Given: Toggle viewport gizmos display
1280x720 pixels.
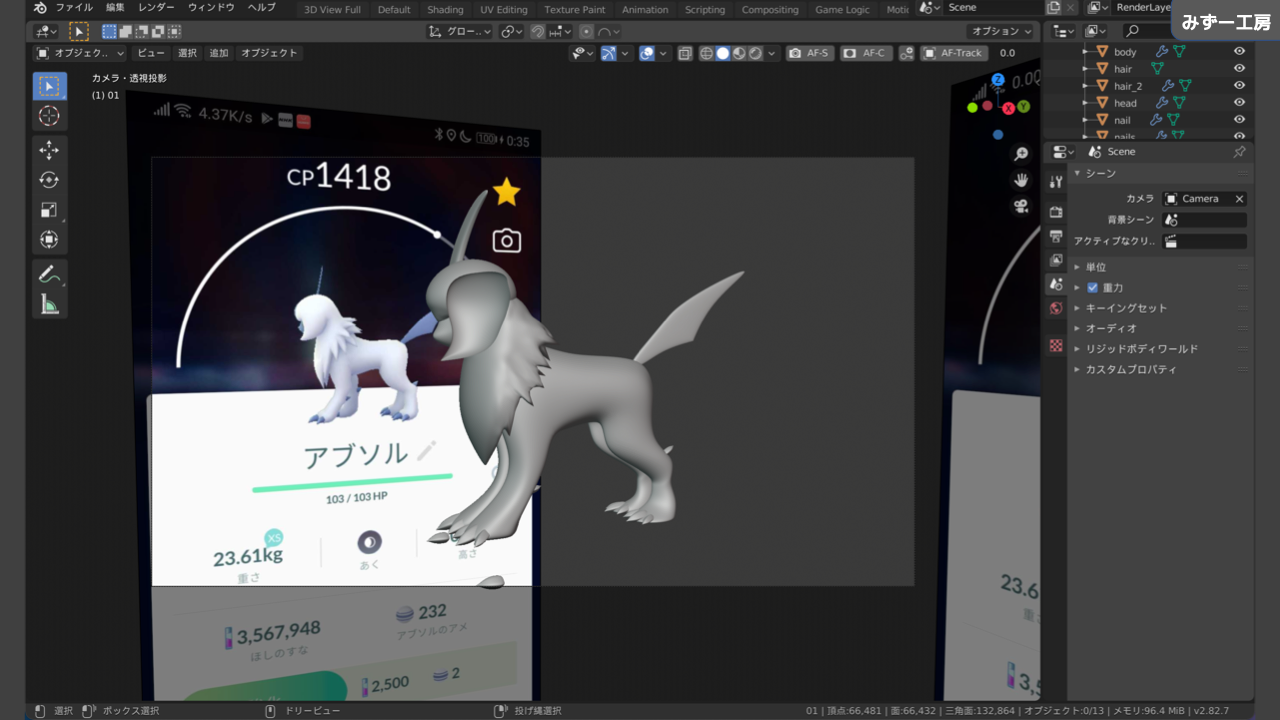Looking at the screenshot, I should [608, 53].
